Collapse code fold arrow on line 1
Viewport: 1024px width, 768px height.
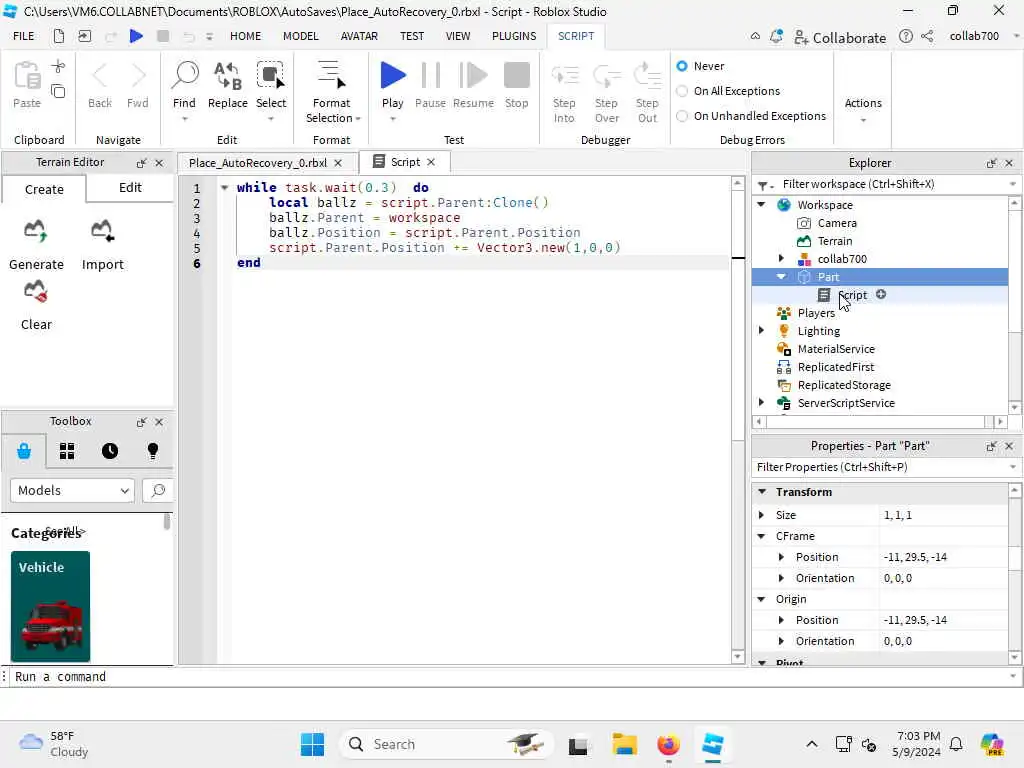click(x=225, y=187)
